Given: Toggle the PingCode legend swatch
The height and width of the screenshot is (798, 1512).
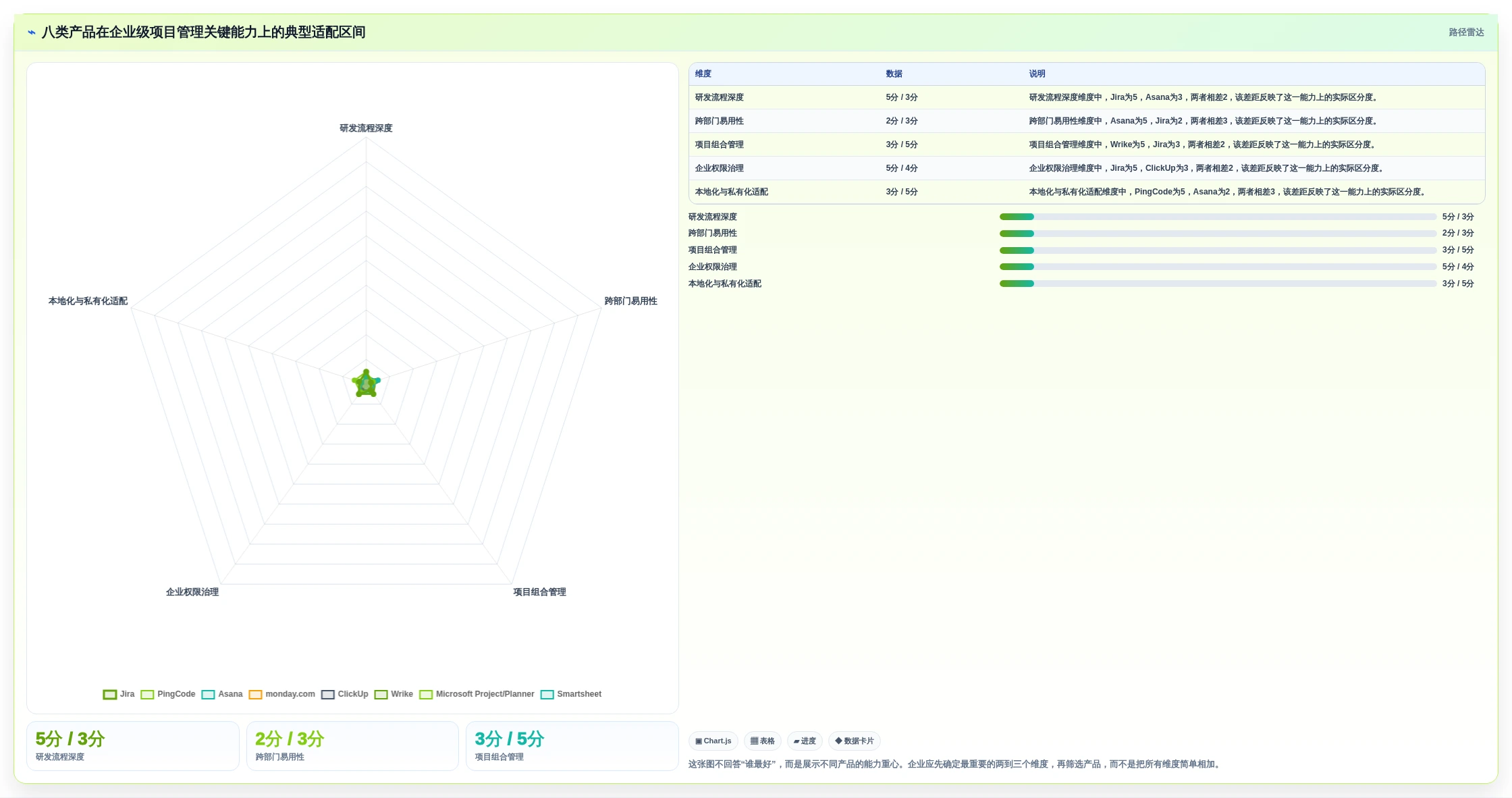Looking at the screenshot, I should click(147, 694).
